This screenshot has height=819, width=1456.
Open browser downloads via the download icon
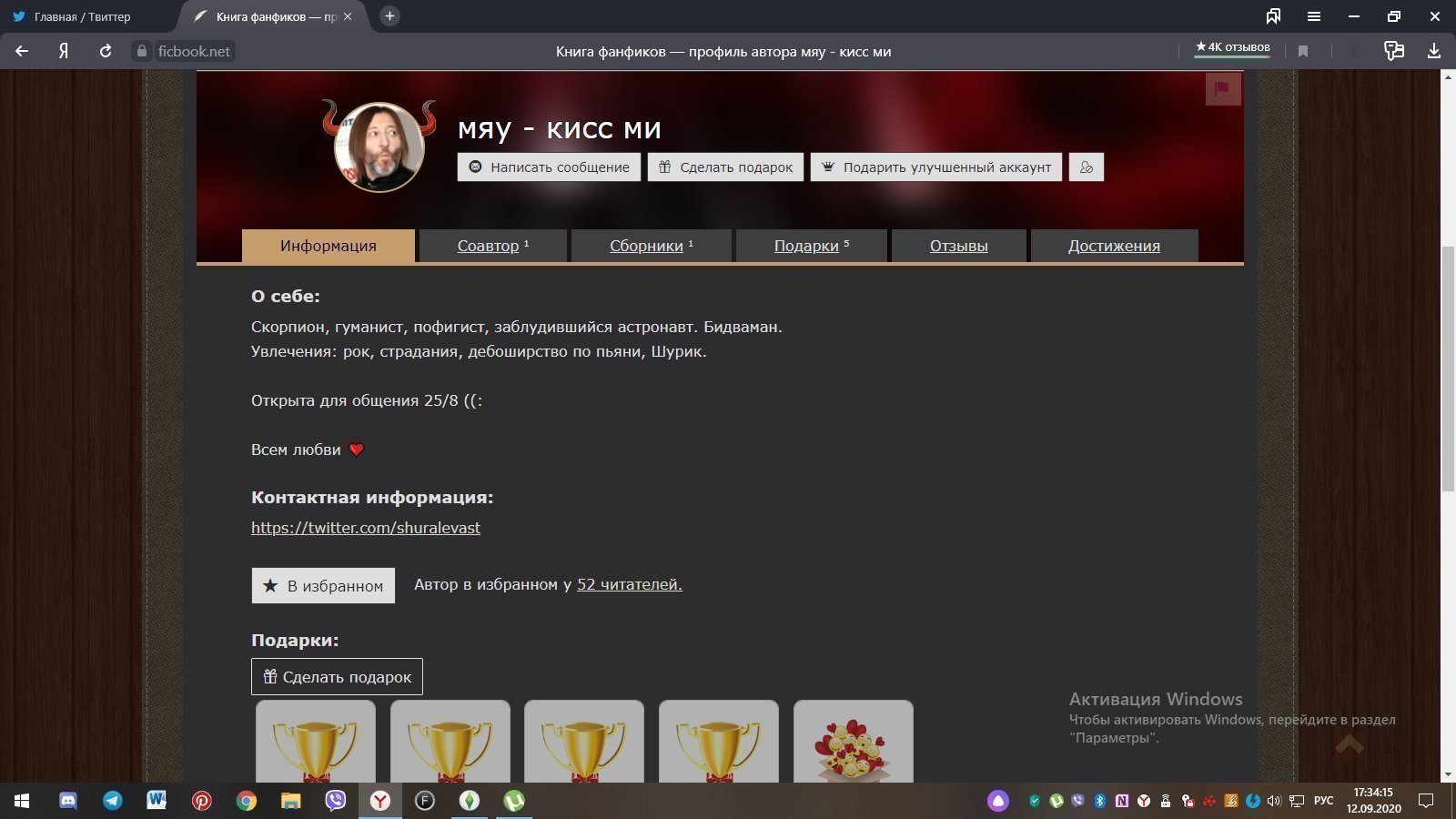[x=1436, y=51]
